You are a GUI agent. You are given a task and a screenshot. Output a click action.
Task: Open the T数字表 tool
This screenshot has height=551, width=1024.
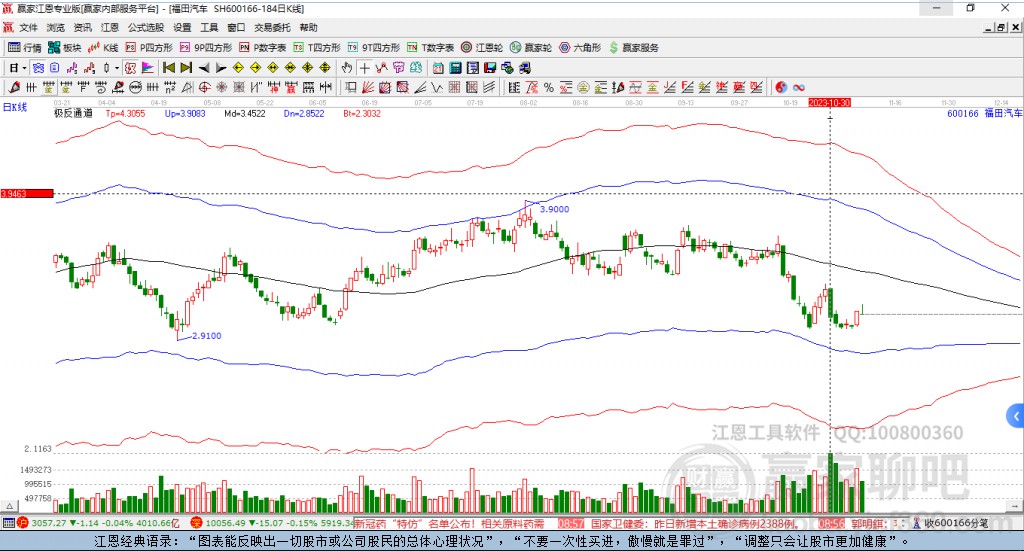click(430, 48)
